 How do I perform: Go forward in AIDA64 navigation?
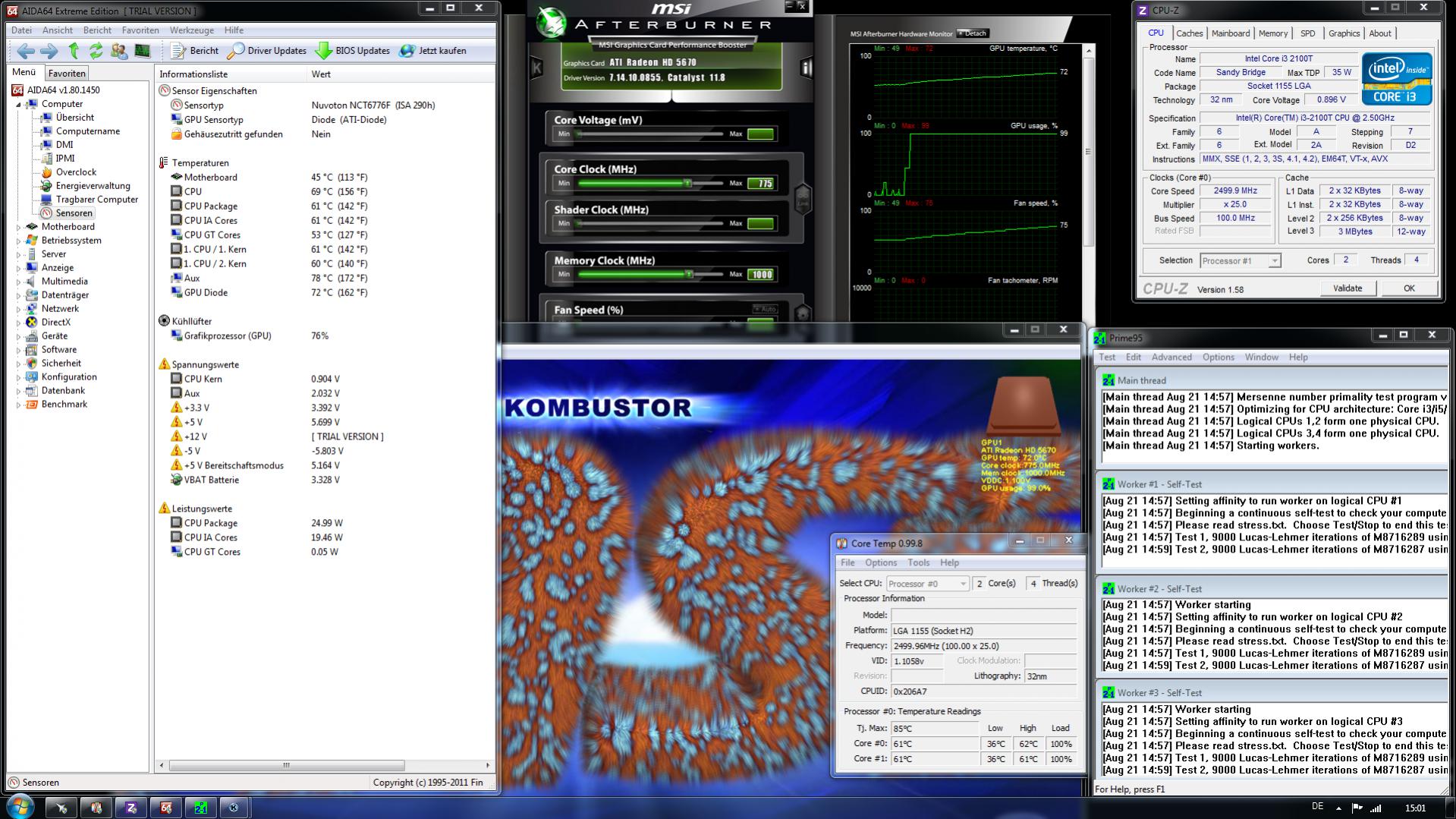click(49, 51)
